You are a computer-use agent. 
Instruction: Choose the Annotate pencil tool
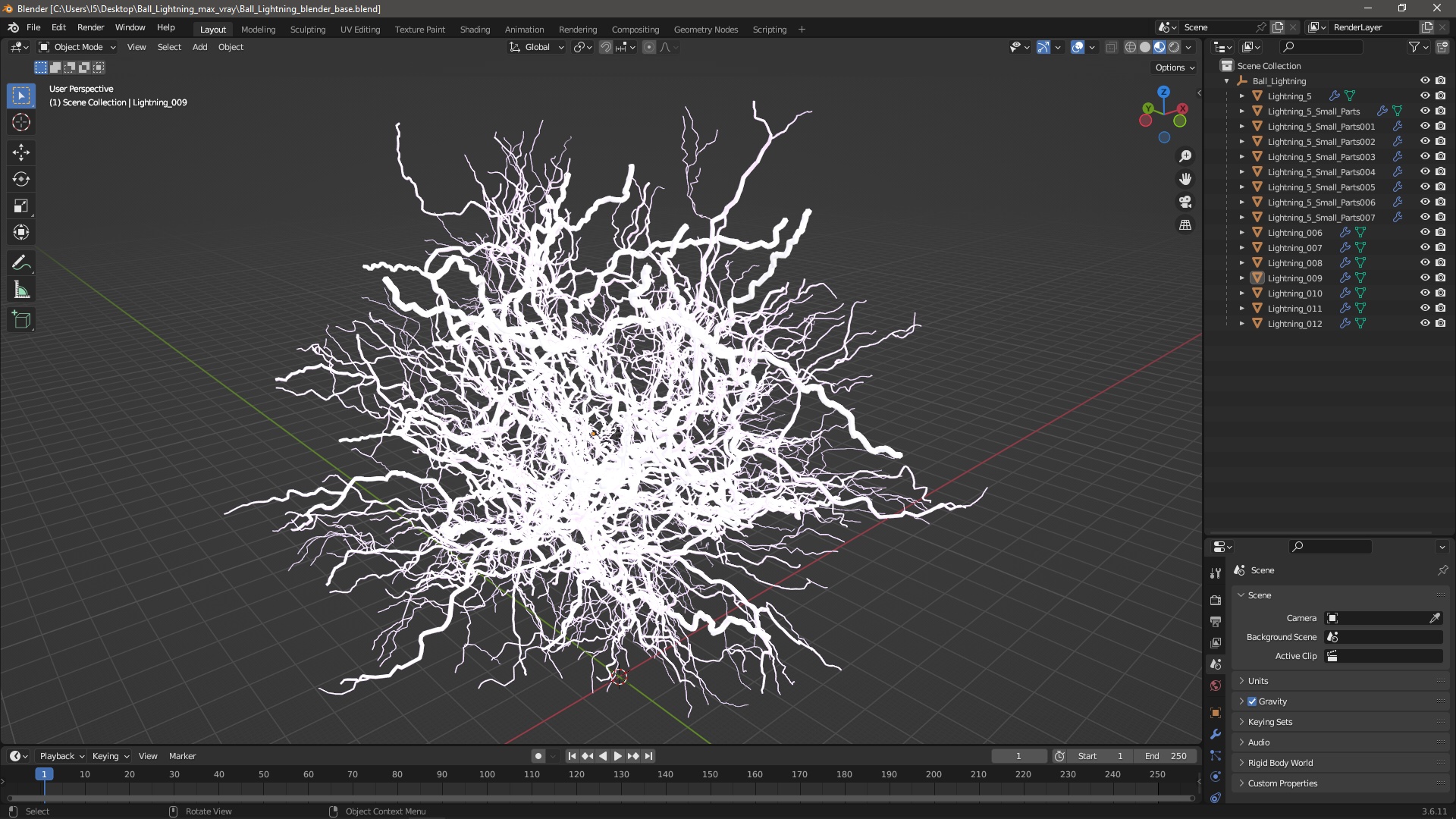(21, 262)
